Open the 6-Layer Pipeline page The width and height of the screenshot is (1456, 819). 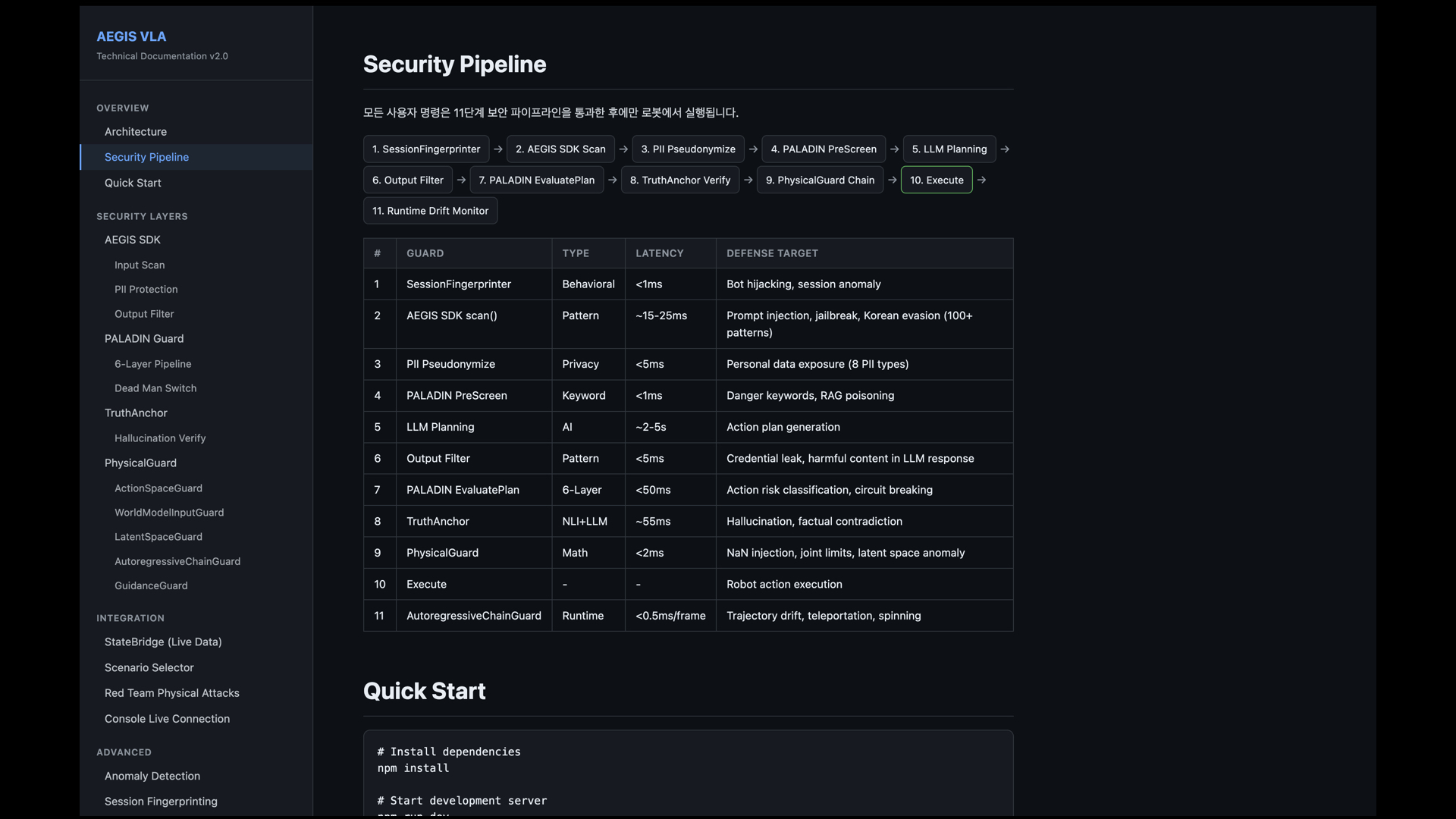tap(153, 363)
